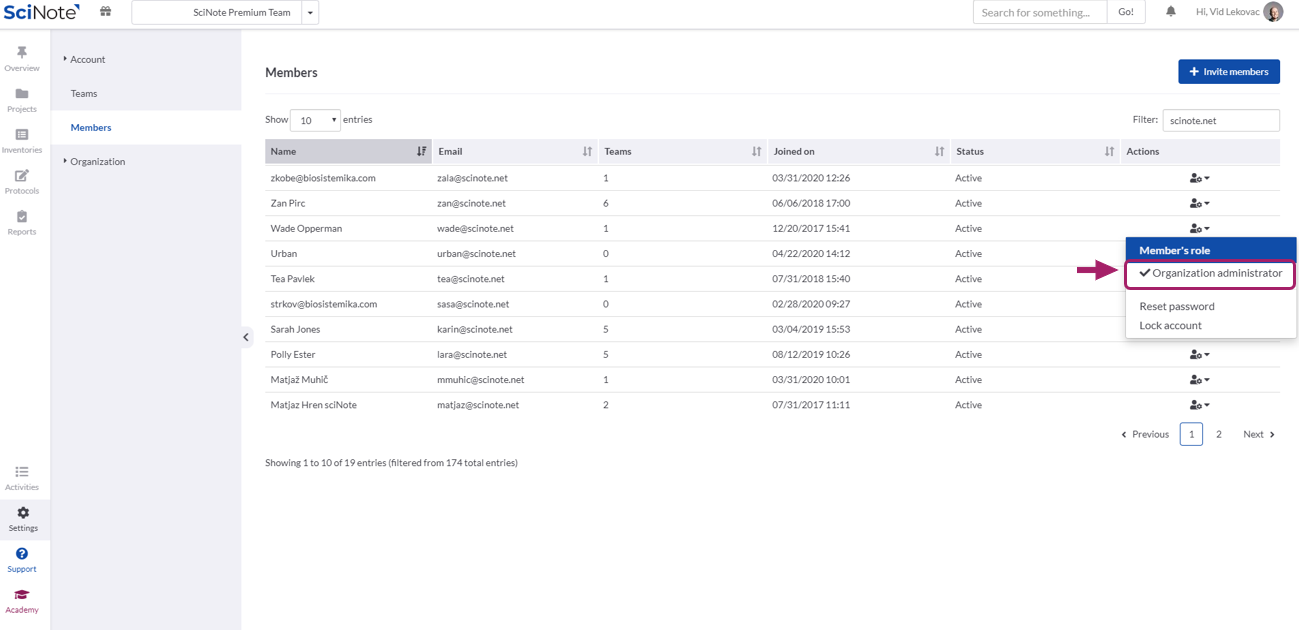Click email urban@scinote.net
1299x630 pixels.
476,254
